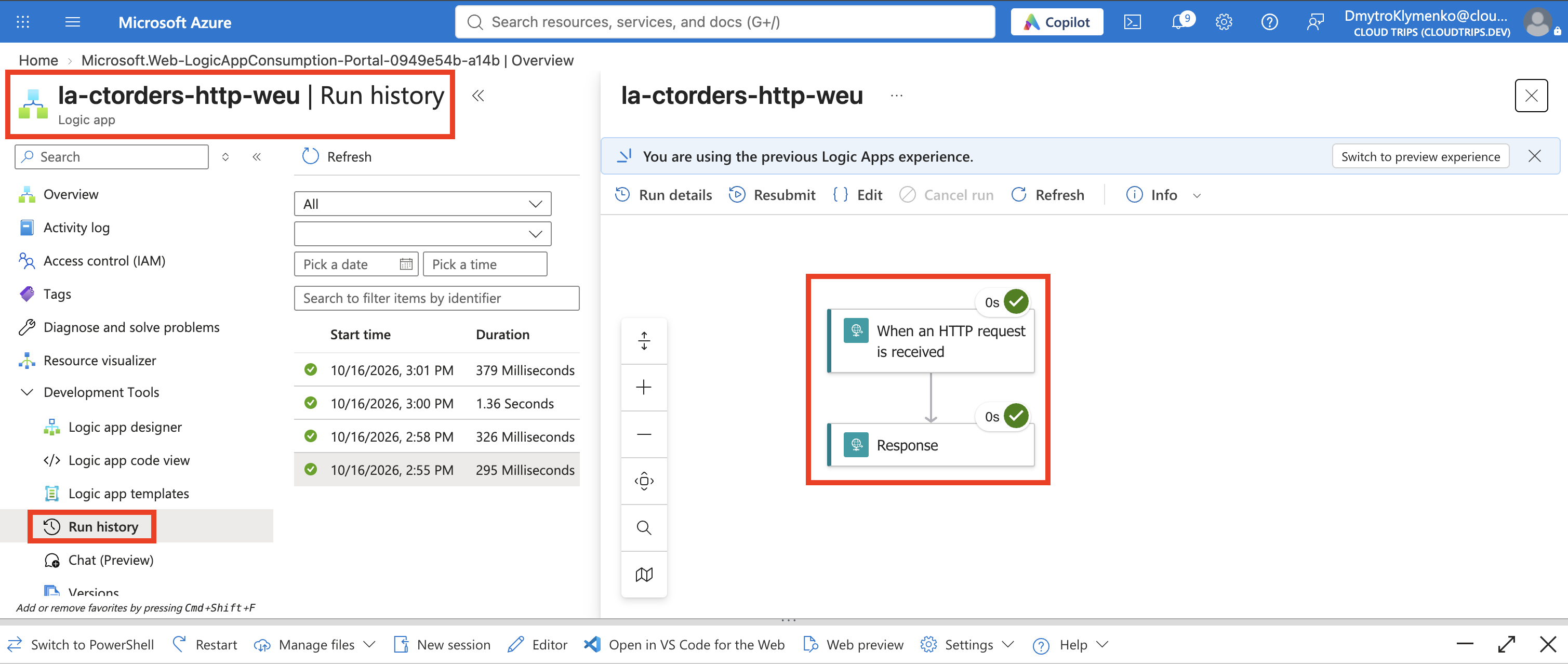Click Switch to preview experience
The width and height of the screenshot is (1568, 664).
coord(1420,157)
